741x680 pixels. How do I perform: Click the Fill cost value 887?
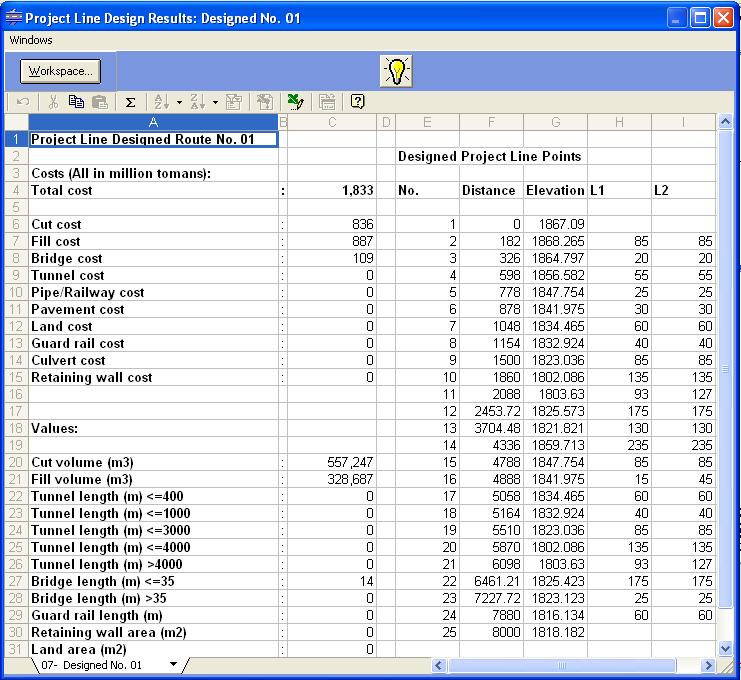332,241
